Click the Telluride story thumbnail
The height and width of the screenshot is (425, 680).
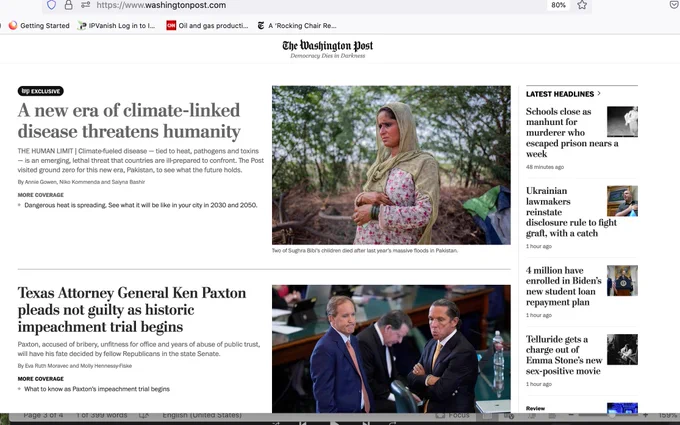[x=622, y=350]
